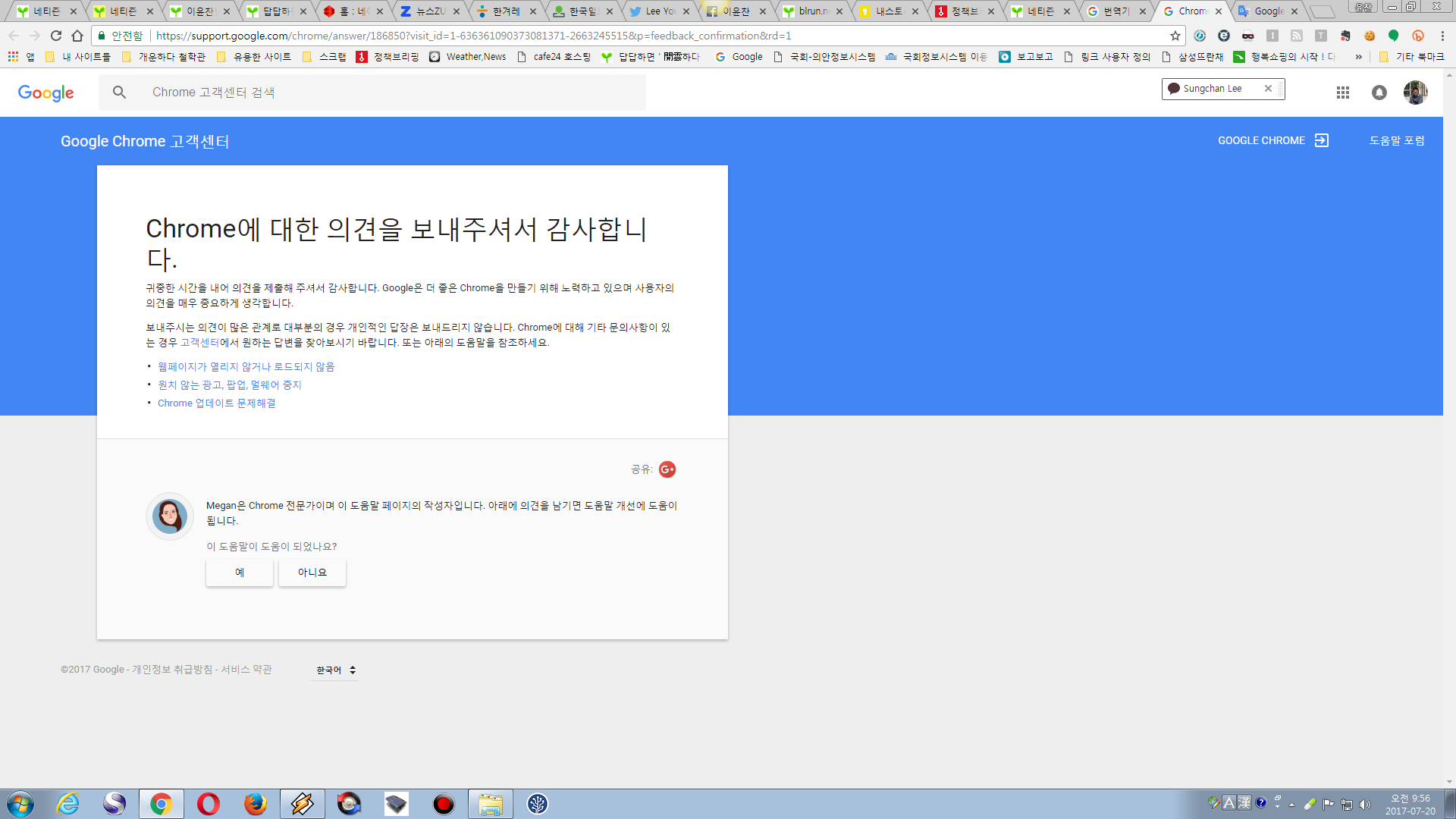Open the Windows Start button
The image size is (1456, 819).
[20, 804]
